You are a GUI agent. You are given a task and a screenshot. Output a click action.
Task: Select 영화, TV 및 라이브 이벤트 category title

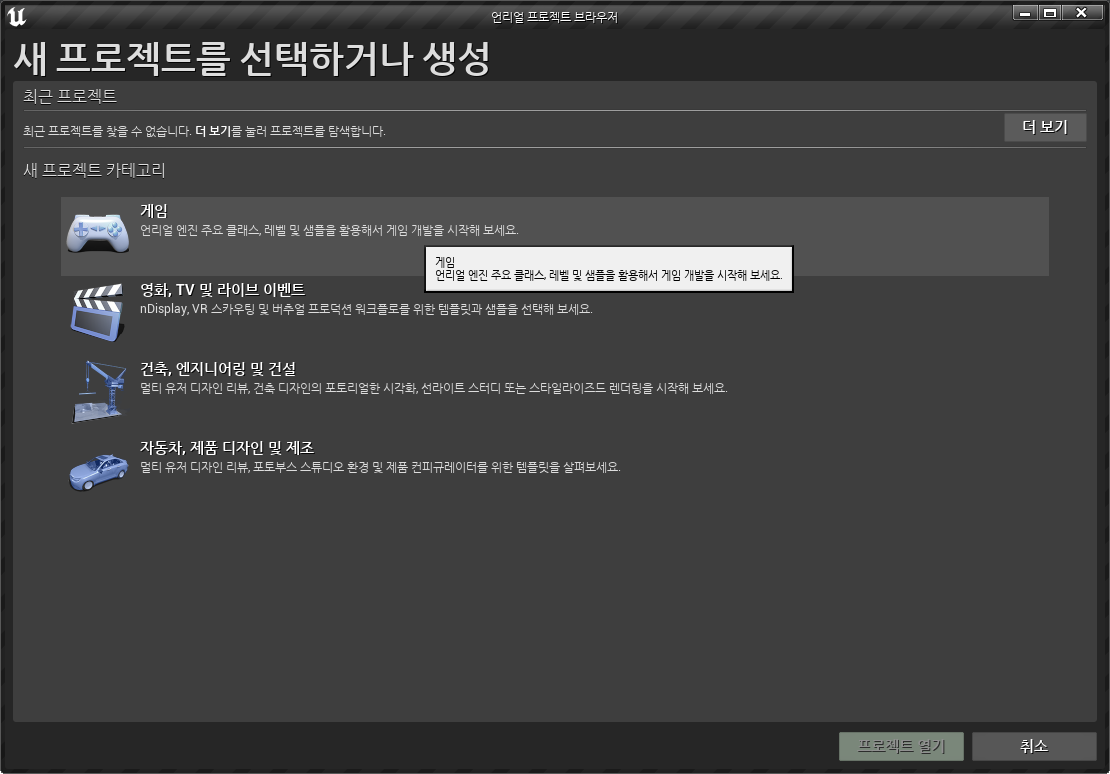click(x=222, y=290)
